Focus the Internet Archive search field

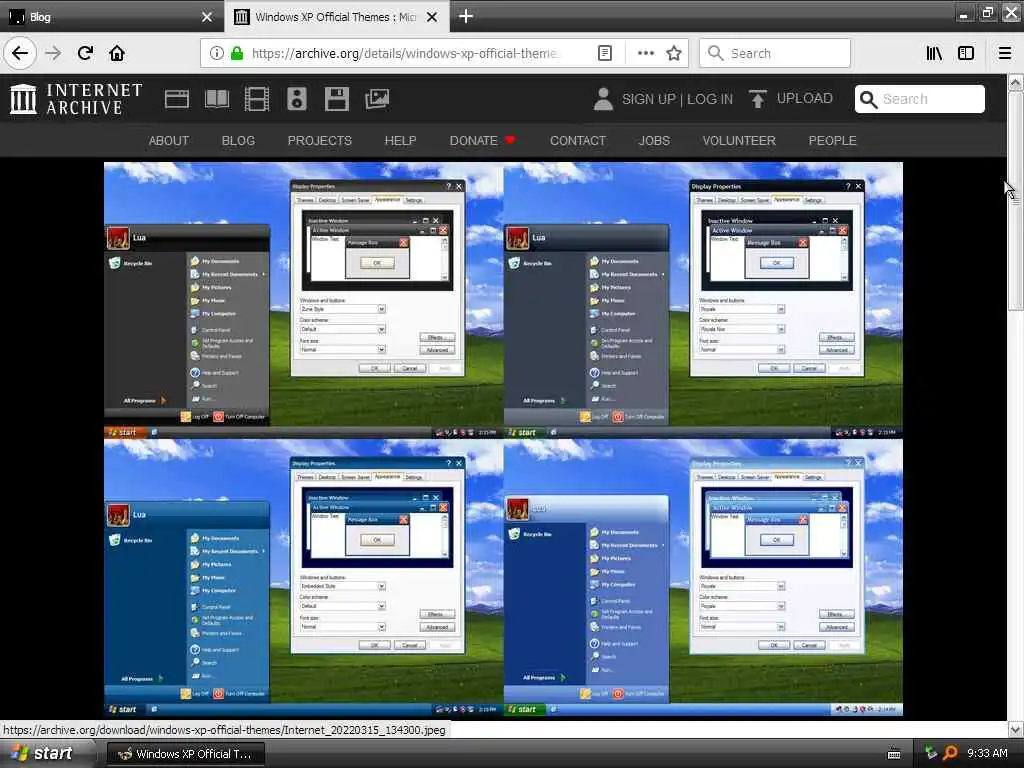tap(920, 99)
